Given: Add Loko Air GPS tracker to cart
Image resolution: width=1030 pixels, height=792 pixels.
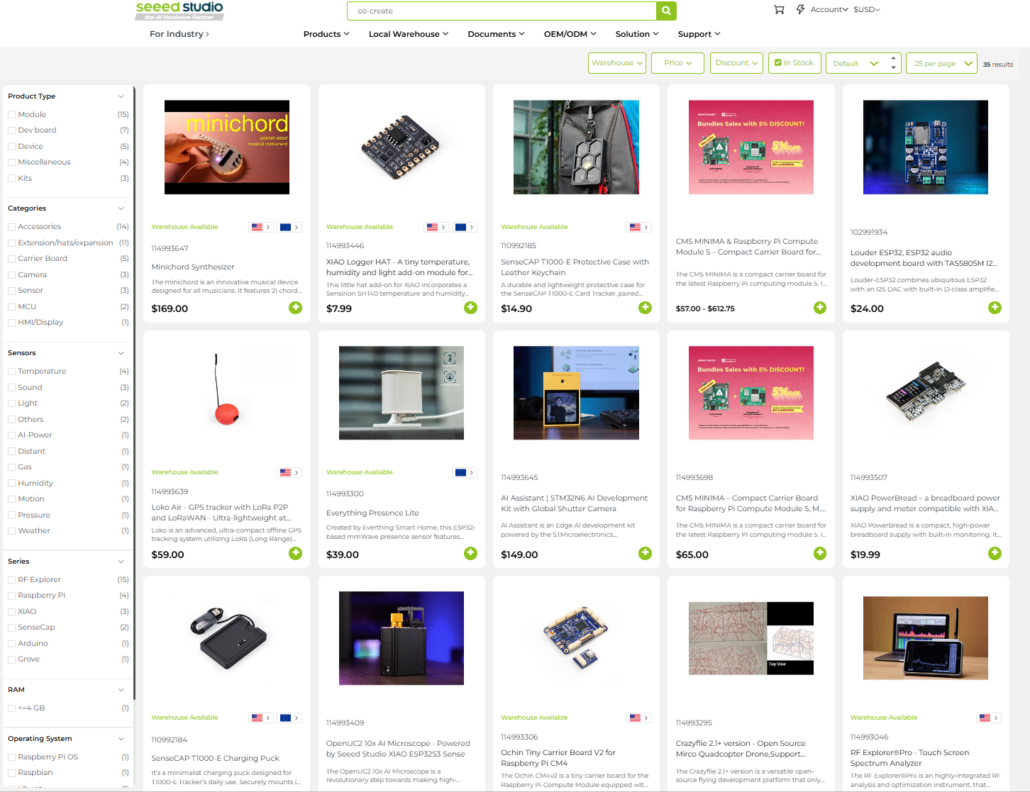Looking at the screenshot, I should 295,553.
